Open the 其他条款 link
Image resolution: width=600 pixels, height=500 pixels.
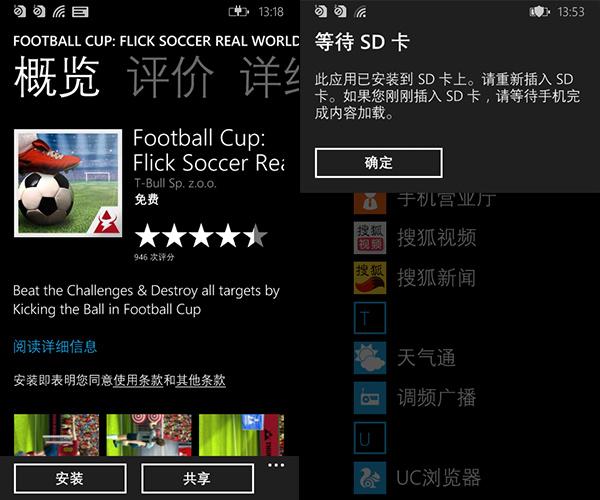coord(201,380)
